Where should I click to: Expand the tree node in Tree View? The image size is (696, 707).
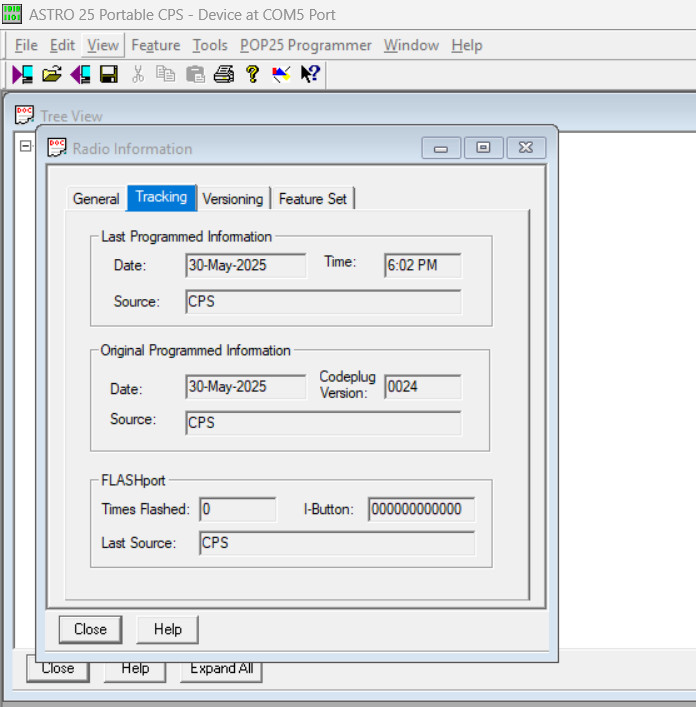click(x=26, y=146)
